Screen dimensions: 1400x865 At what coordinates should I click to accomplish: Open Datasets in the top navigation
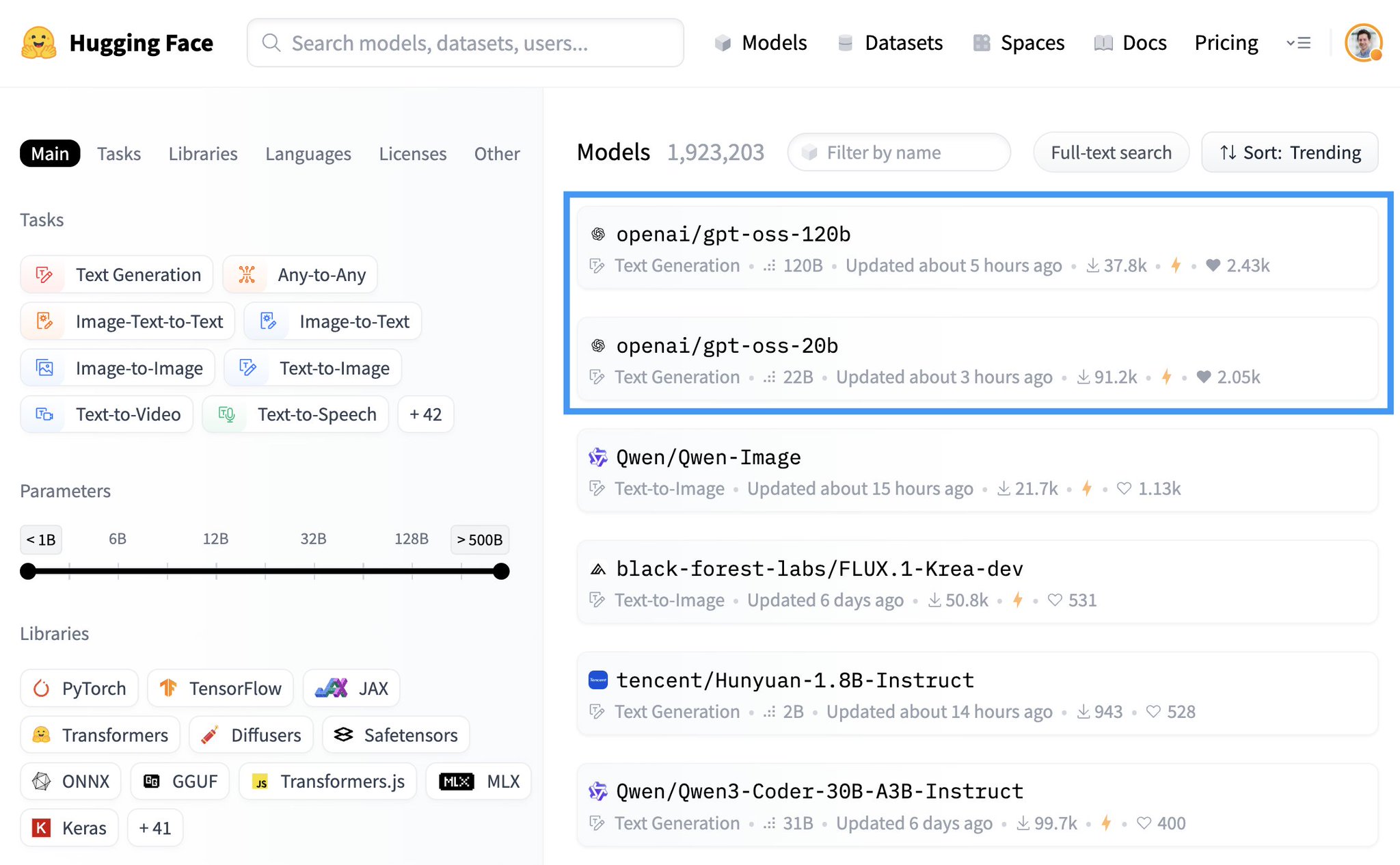click(890, 43)
